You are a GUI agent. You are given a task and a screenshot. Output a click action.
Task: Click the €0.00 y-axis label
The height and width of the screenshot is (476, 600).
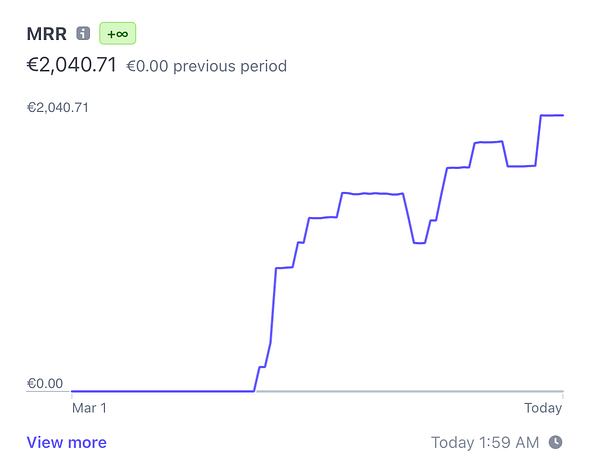click(x=44, y=384)
